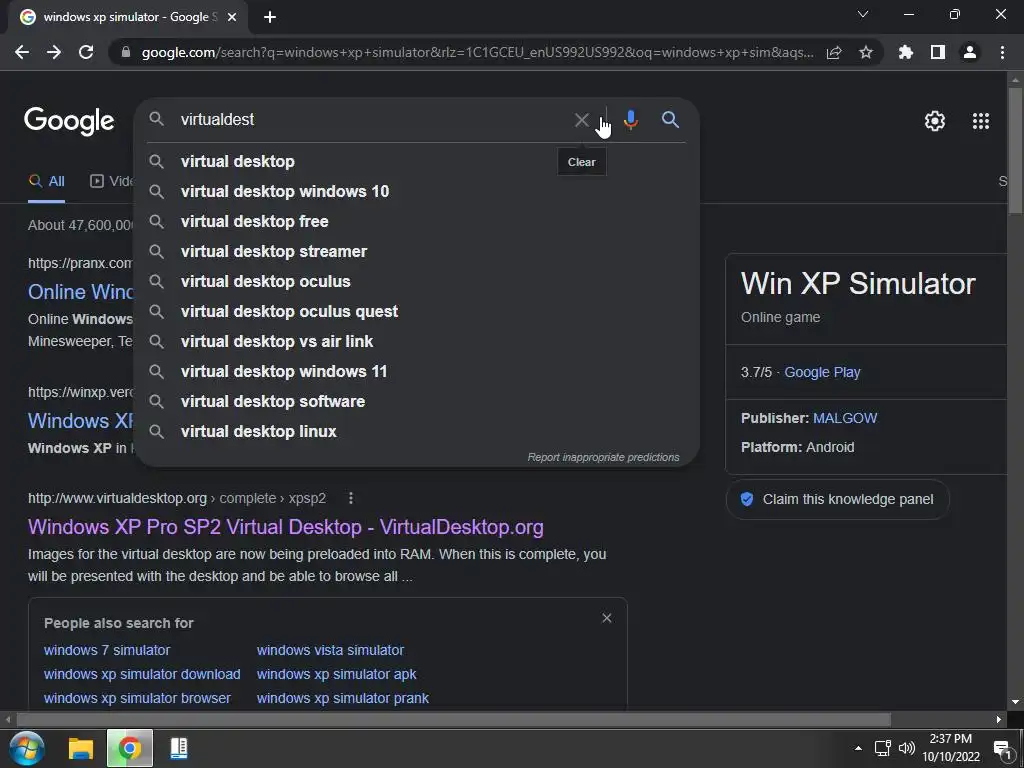This screenshot has height=768, width=1024.
Task: Click the horizontal scrollbar right arrow
Action: (999, 719)
